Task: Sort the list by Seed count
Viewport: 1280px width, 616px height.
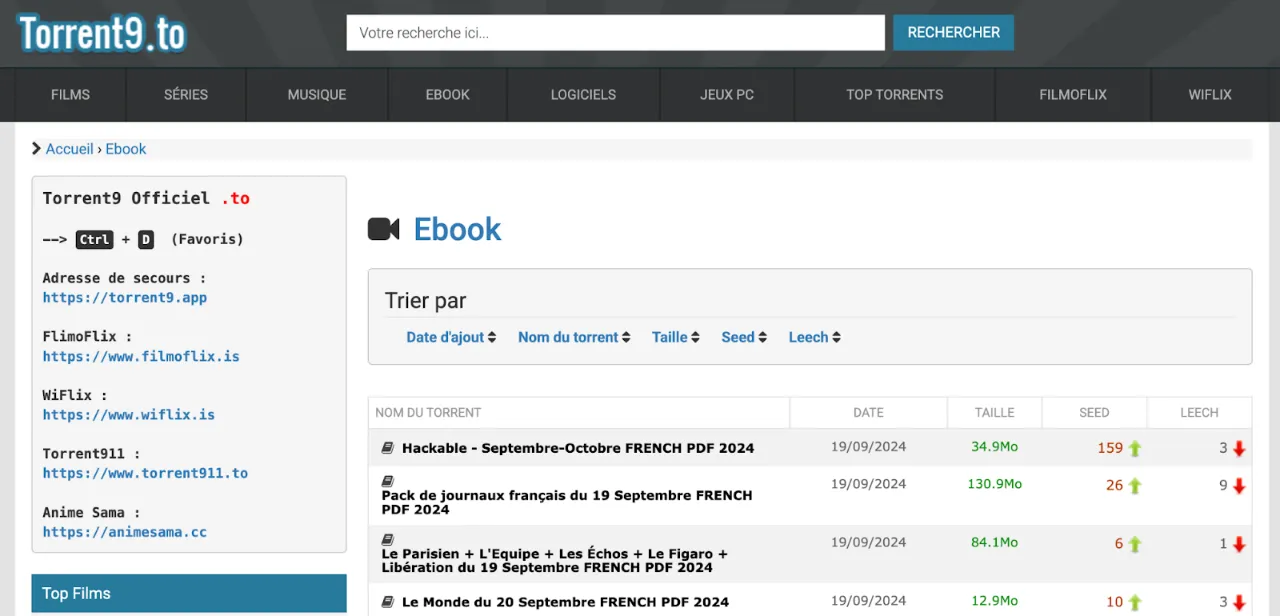Action: pyautogui.click(x=743, y=337)
